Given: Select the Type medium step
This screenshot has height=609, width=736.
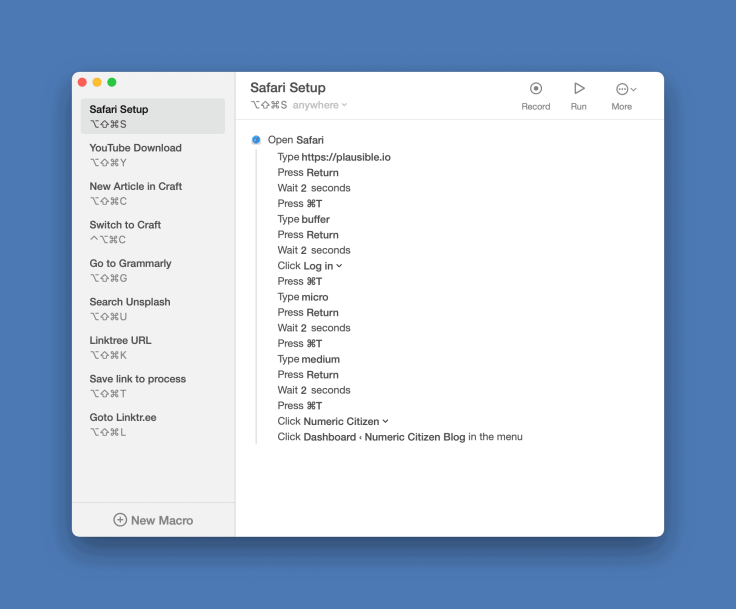Looking at the screenshot, I should coord(308,359).
